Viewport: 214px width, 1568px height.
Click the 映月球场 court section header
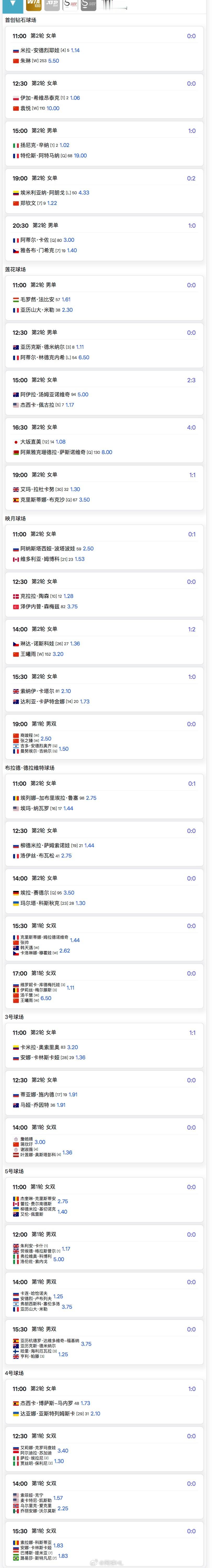[x=16, y=519]
